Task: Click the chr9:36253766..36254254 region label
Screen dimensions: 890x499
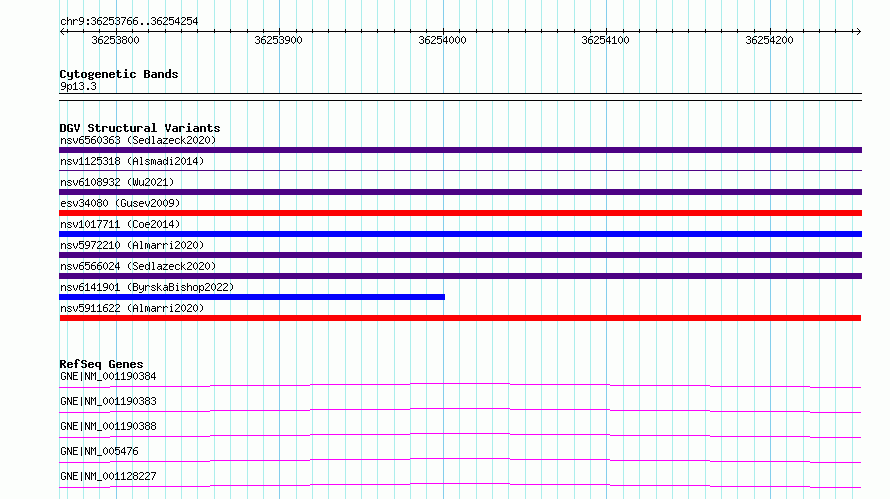Action: pyautogui.click(x=129, y=21)
